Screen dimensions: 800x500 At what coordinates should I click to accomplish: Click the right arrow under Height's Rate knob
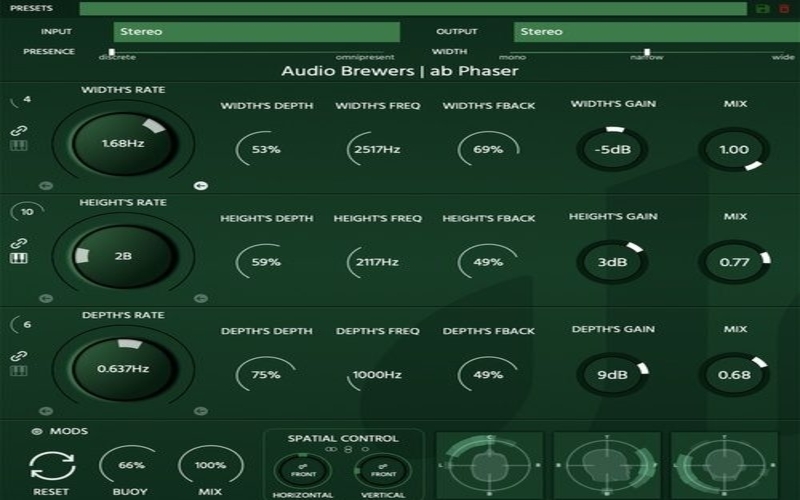pos(201,298)
